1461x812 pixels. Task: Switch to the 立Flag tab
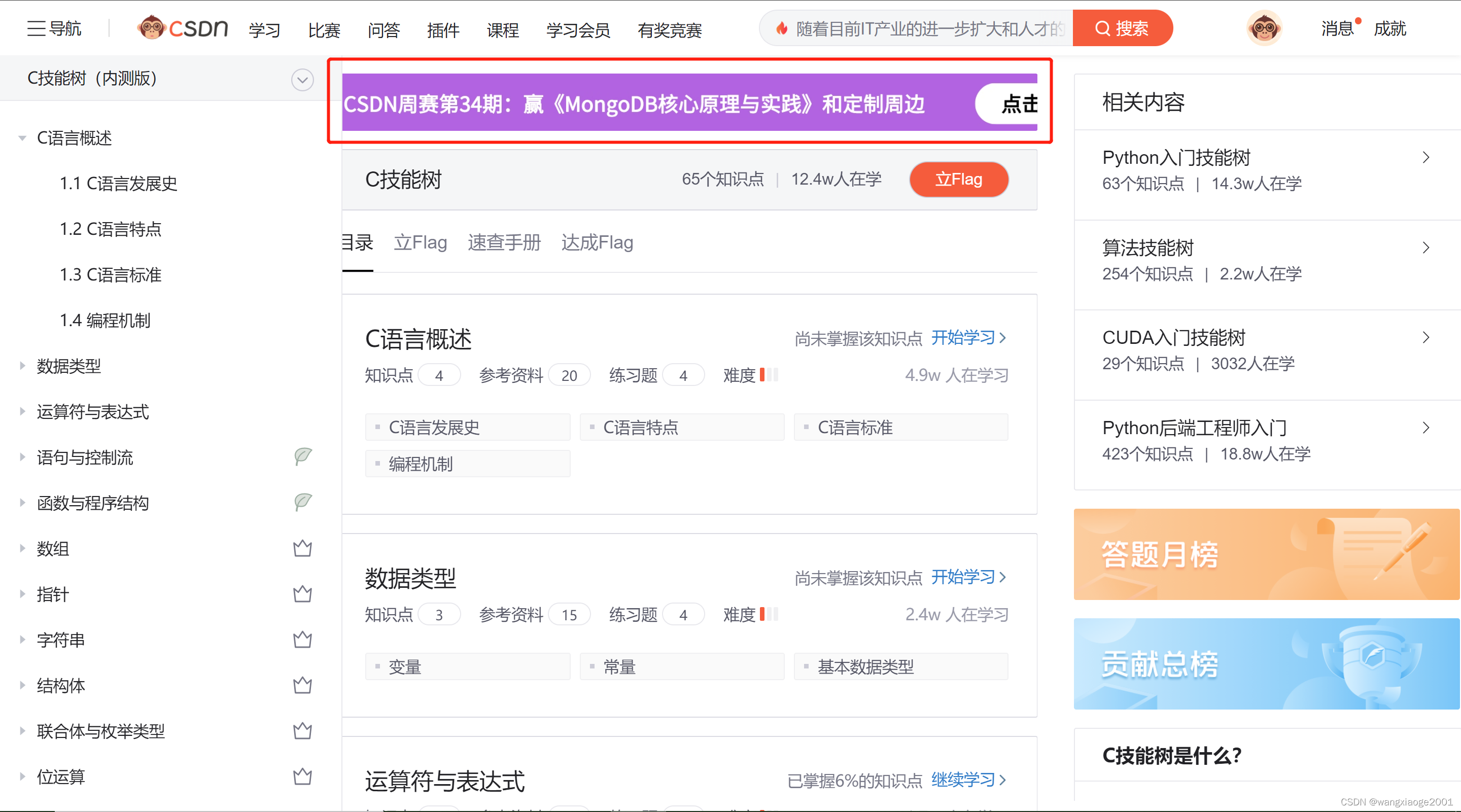[x=420, y=243]
